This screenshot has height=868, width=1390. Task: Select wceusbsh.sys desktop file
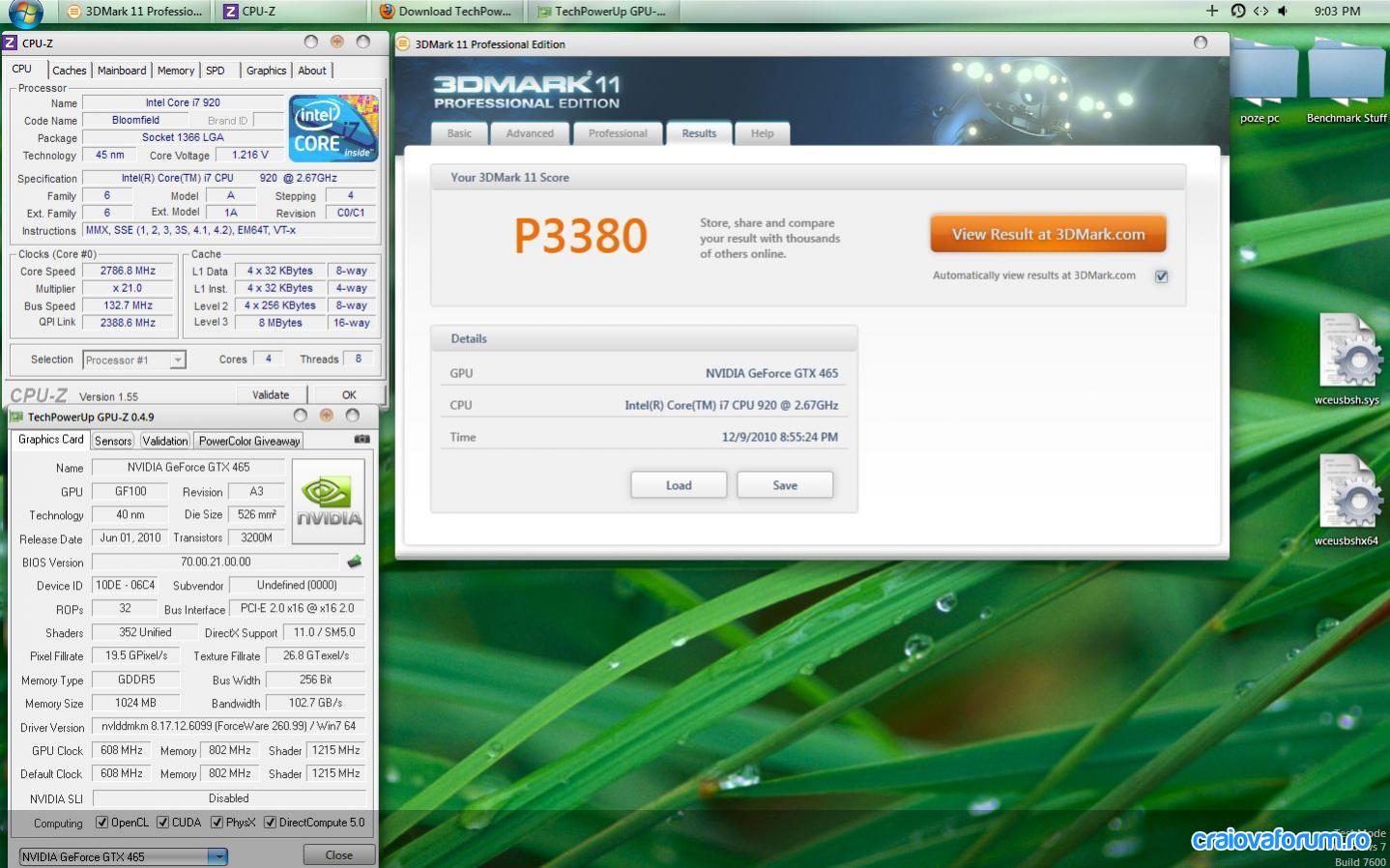[x=1347, y=360]
